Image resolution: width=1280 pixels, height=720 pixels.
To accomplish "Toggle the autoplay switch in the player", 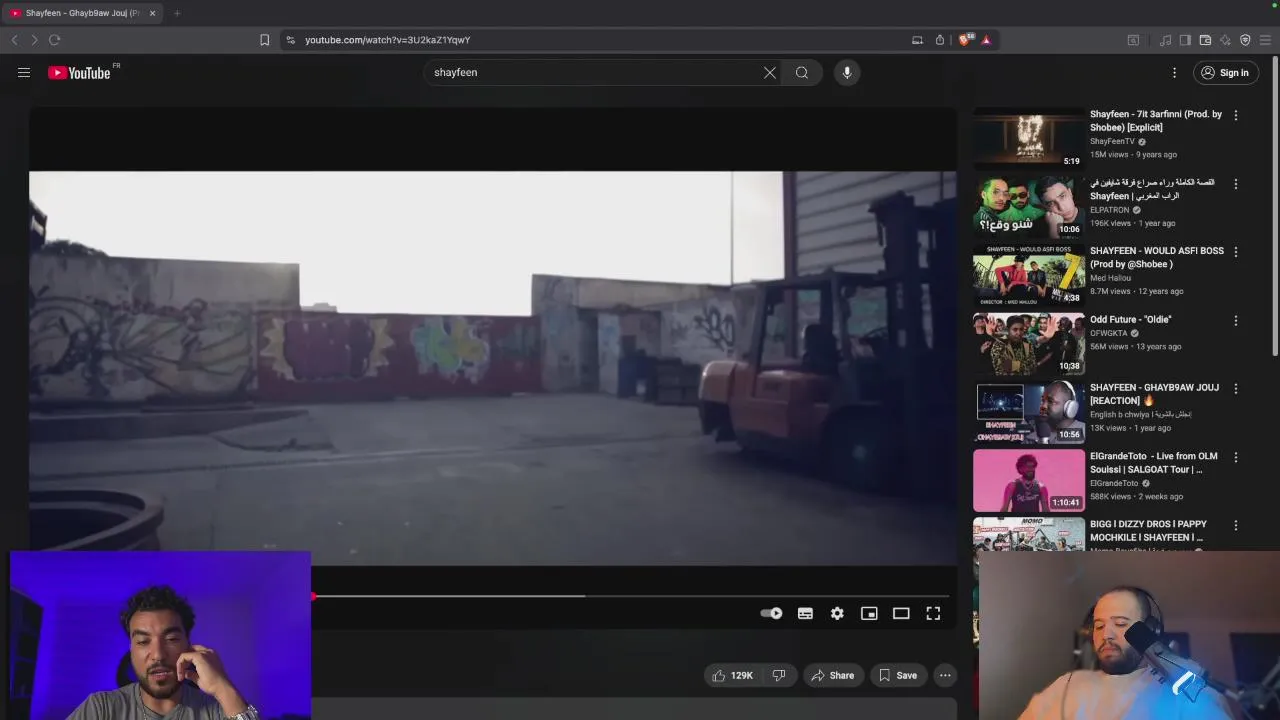I will (x=771, y=613).
